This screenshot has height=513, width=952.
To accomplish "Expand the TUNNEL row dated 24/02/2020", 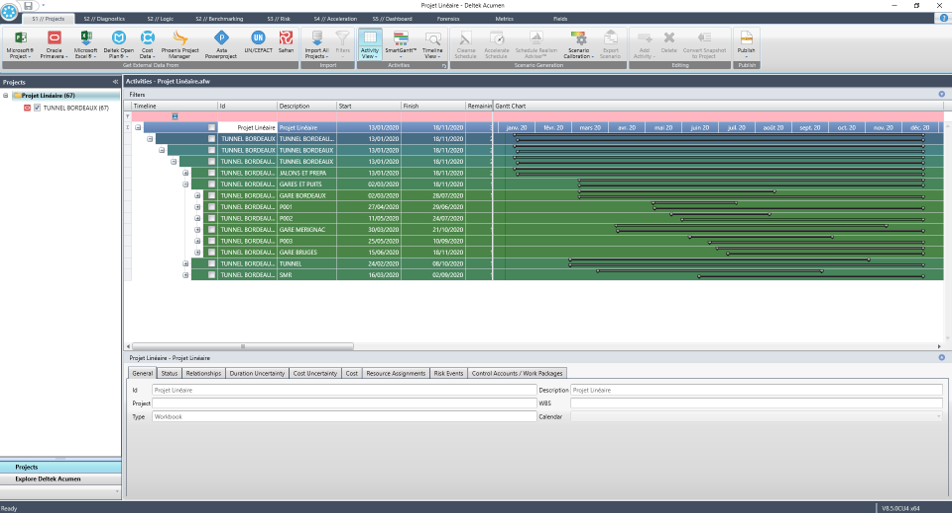I will pos(185,263).
